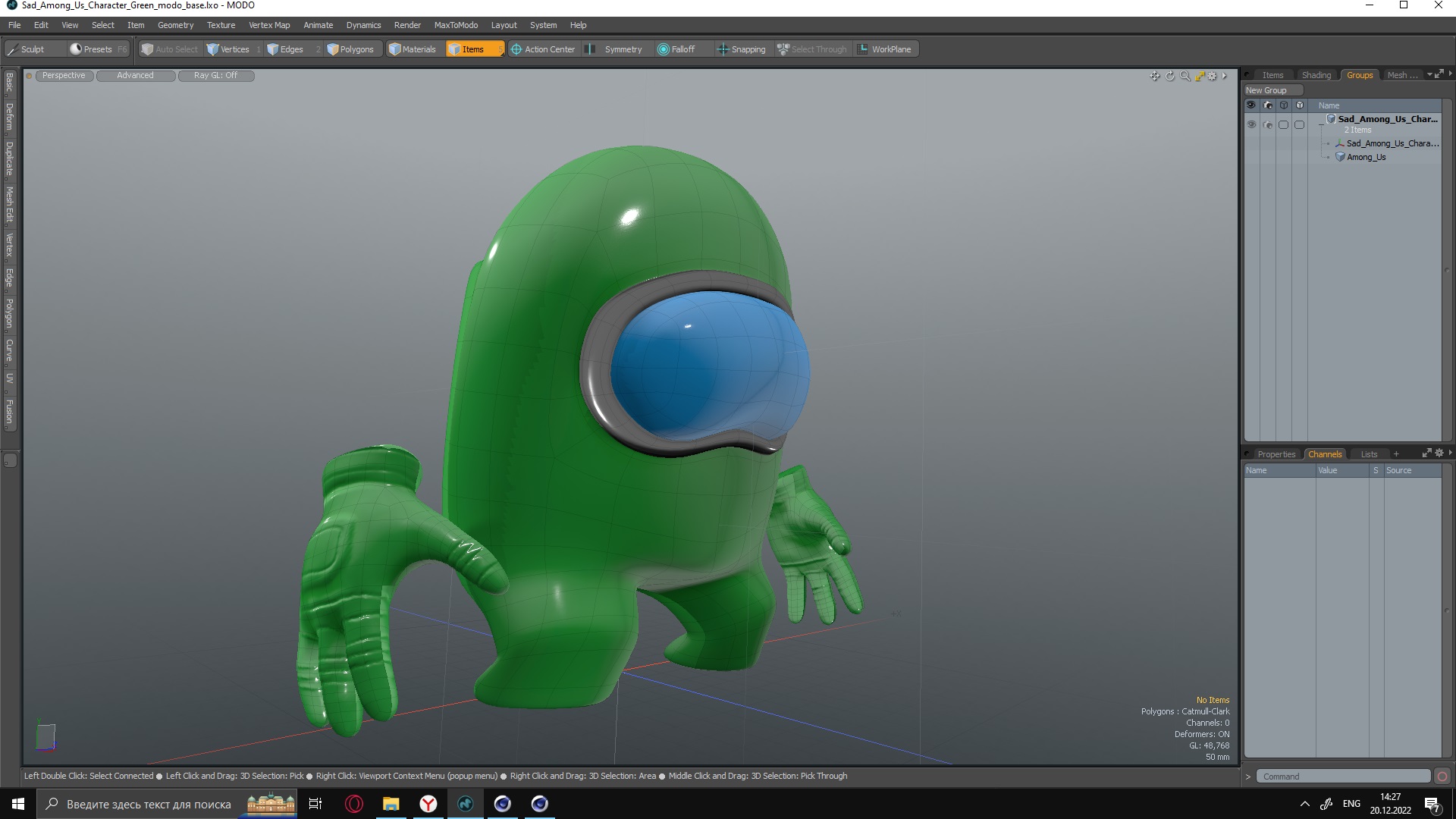Open the MaxToModo menu
Image resolution: width=1456 pixels, height=819 pixels.
coord(456,25)
